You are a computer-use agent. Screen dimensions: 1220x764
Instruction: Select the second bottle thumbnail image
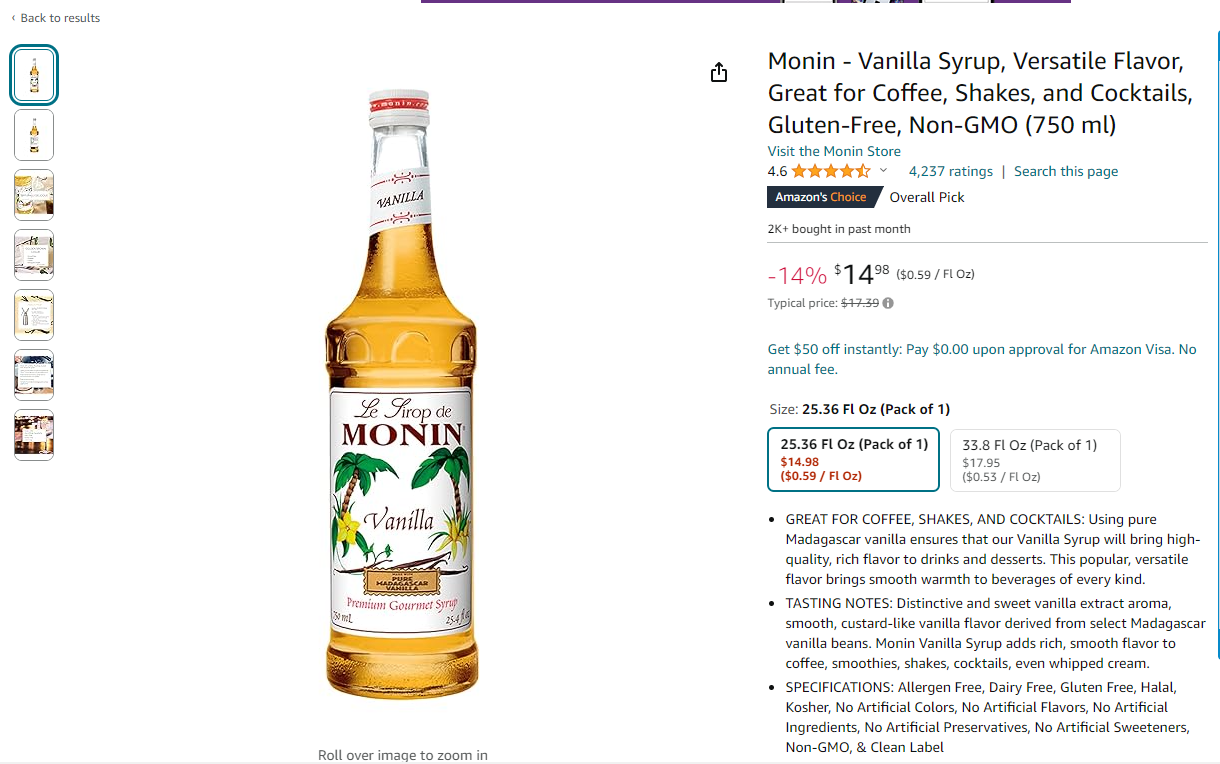click(34, 135)
